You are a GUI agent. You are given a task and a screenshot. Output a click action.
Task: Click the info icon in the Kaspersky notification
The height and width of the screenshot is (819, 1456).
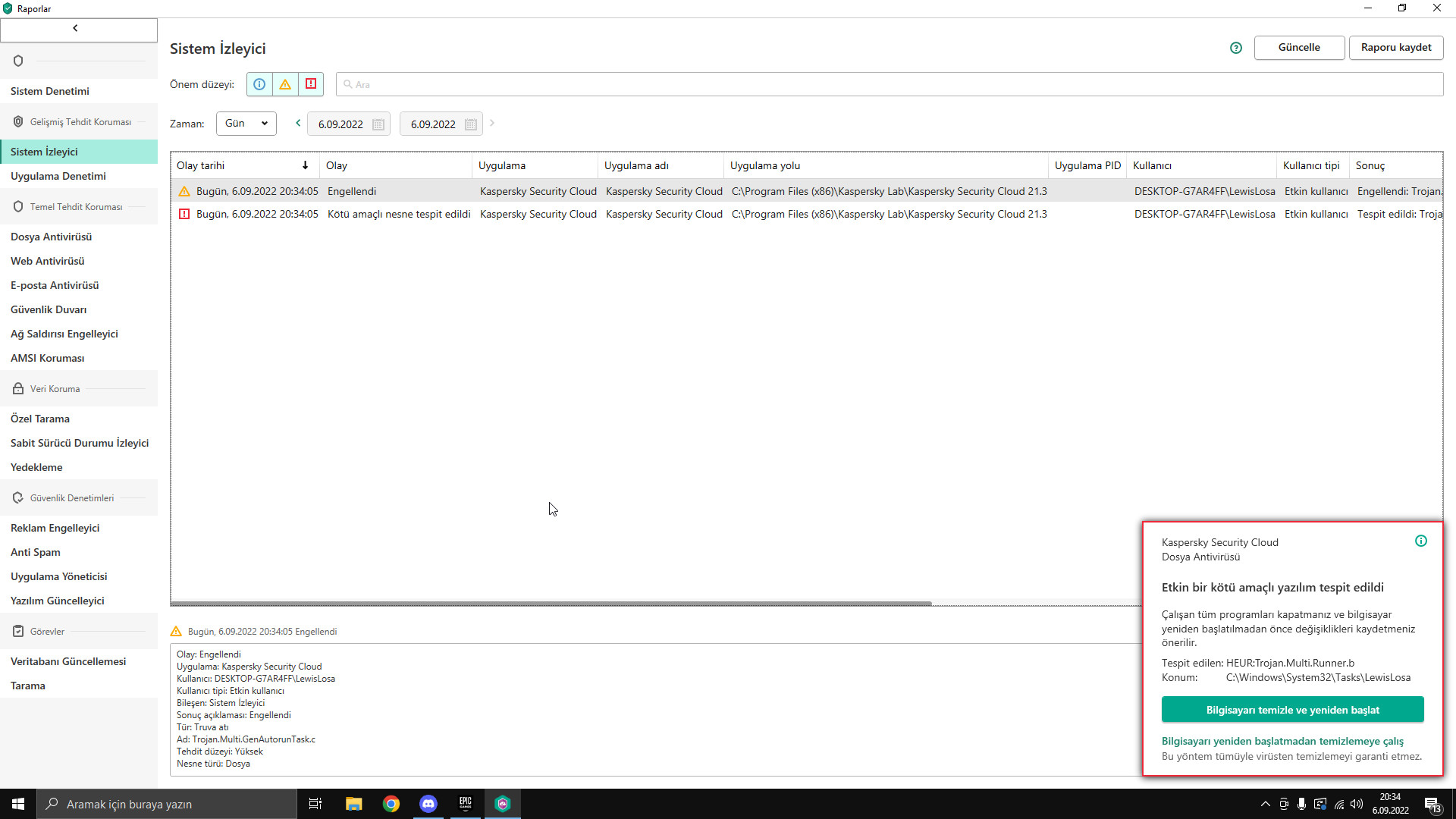[1421, 541]
